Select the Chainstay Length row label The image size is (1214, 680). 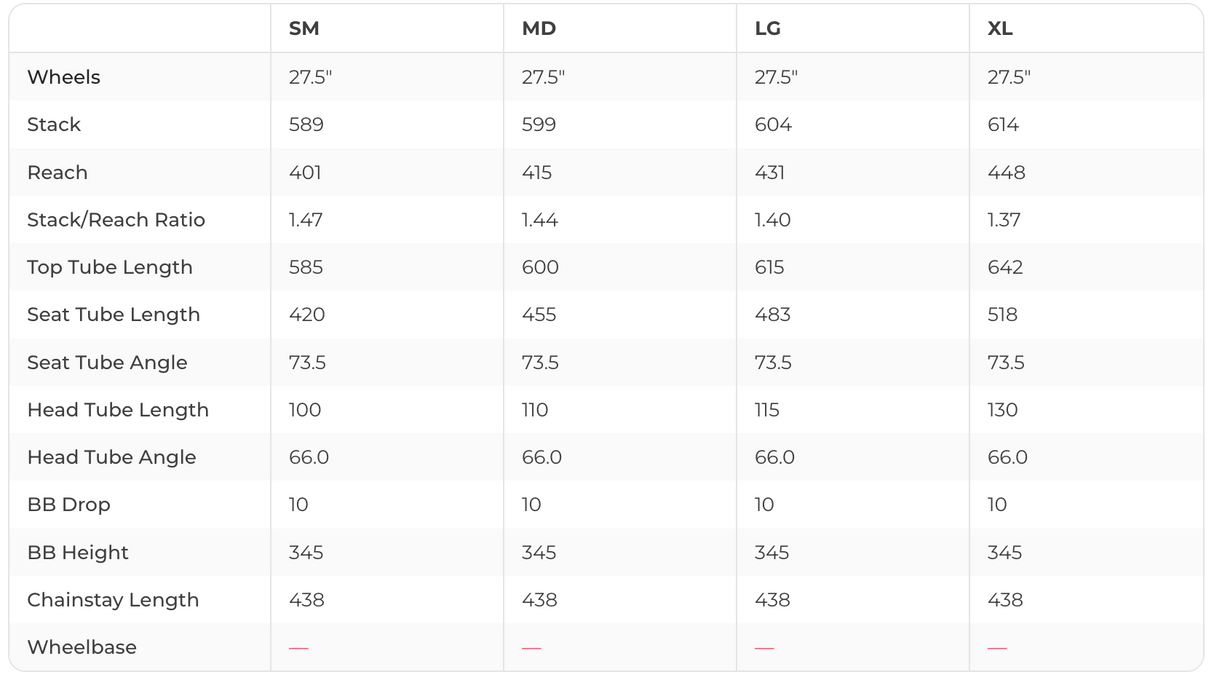pos(113,600)
